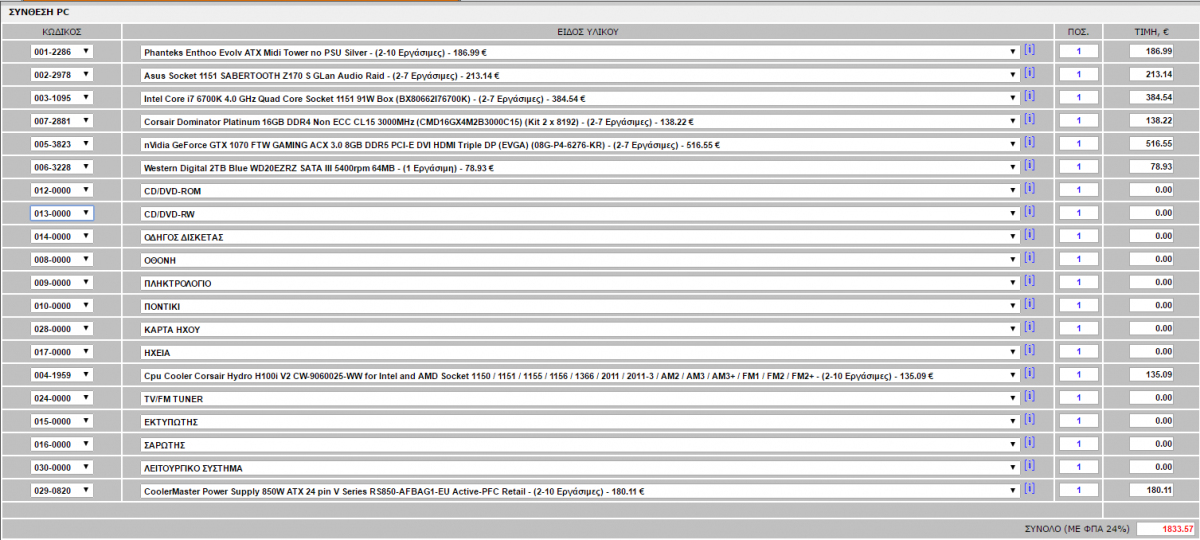This screenshot has width=1200, height=540.
Task: Expand the Intel Core i7 6700K product dropdown
Action: [580, 98]
